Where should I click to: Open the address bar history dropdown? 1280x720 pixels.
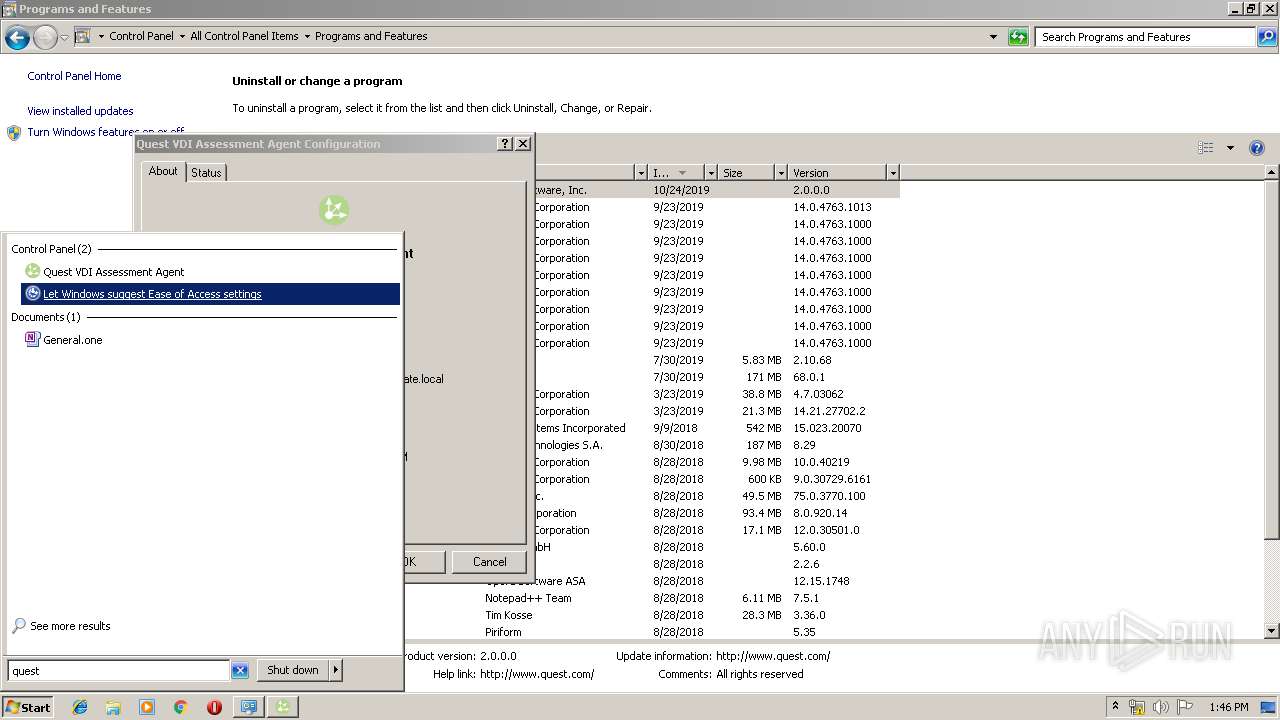993,37
